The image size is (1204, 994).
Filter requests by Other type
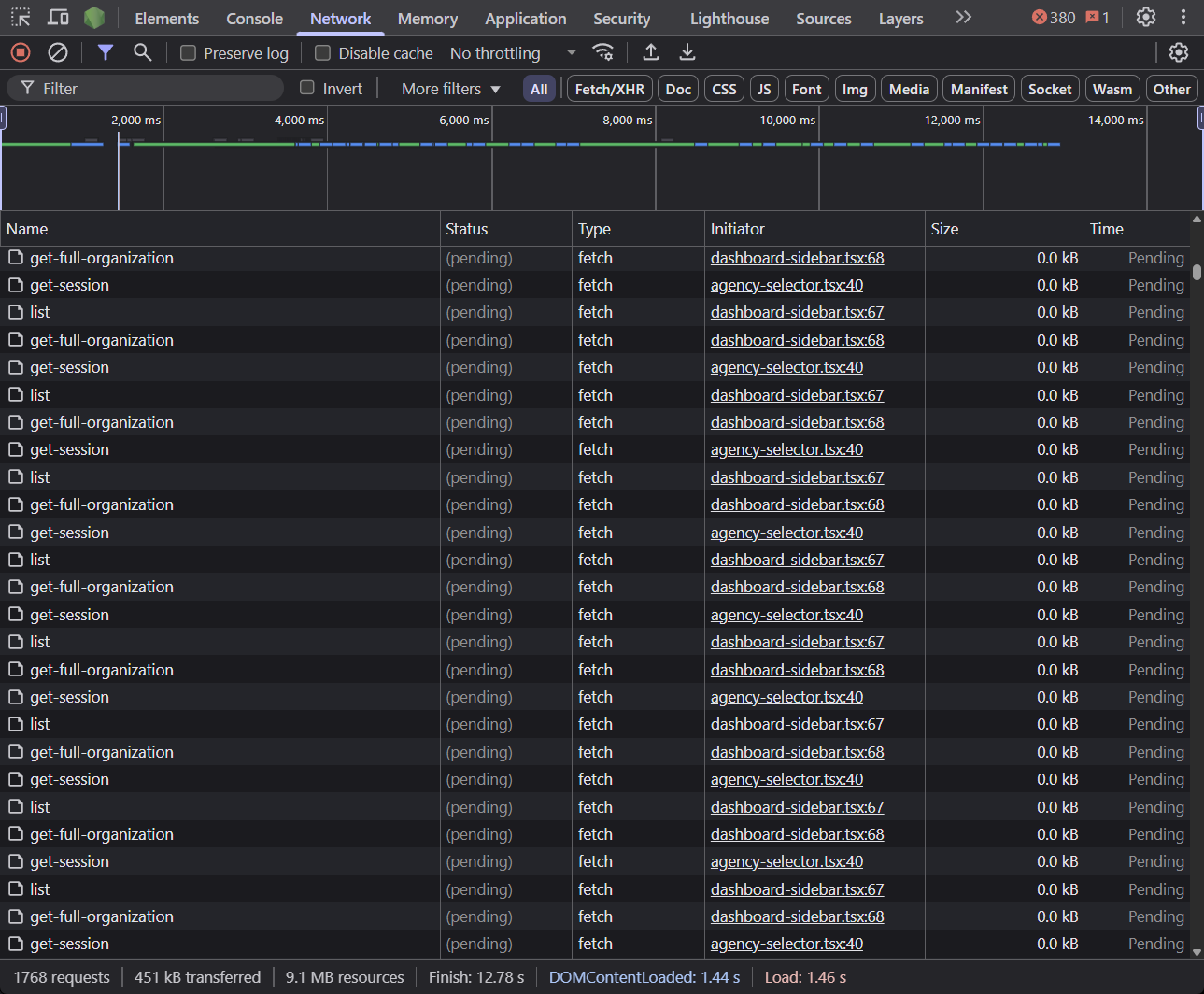(x=1171, y=89)
